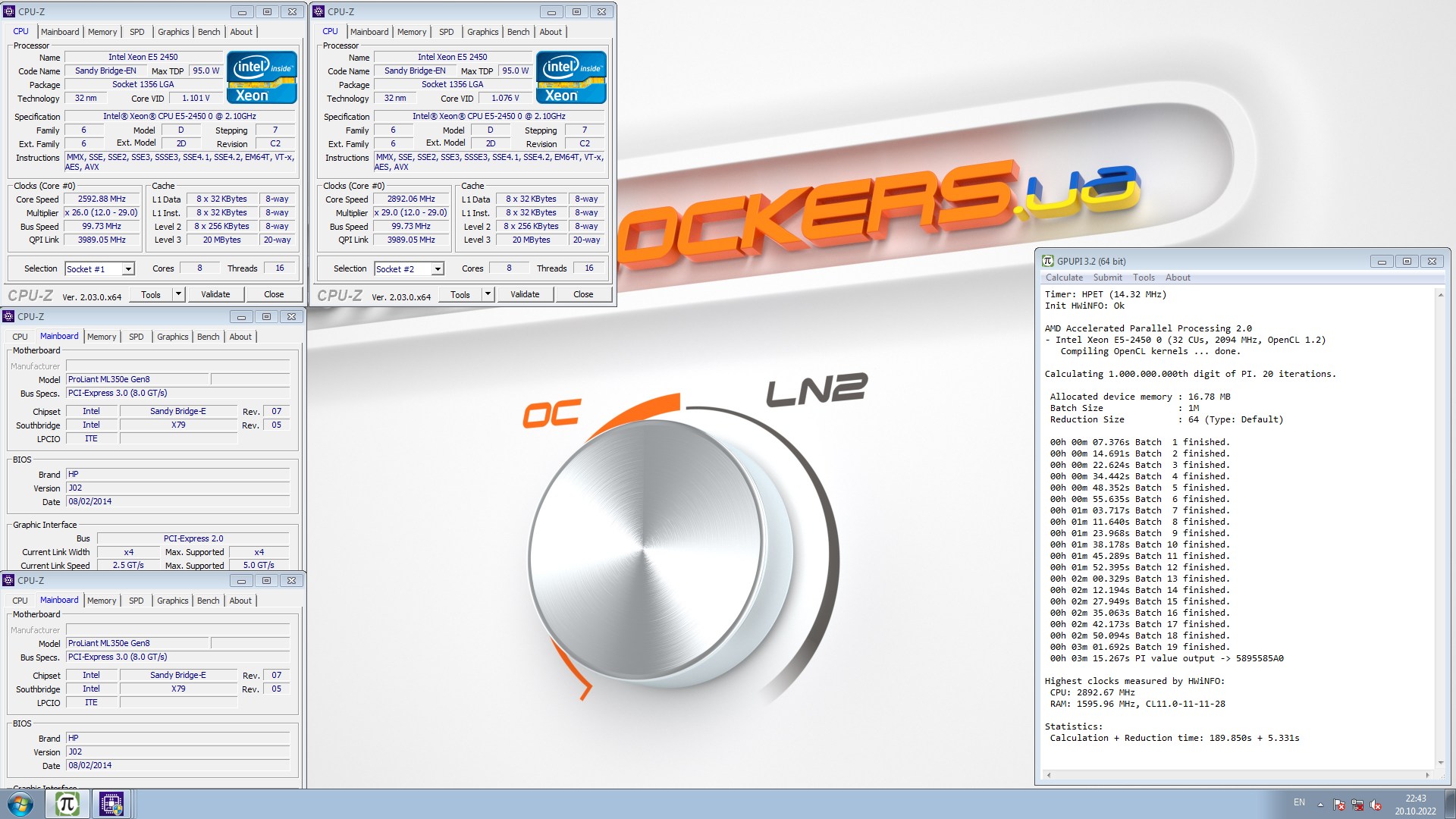
Task: Open Tools menu in GPUPI
Action: (x=1144, y=278)
